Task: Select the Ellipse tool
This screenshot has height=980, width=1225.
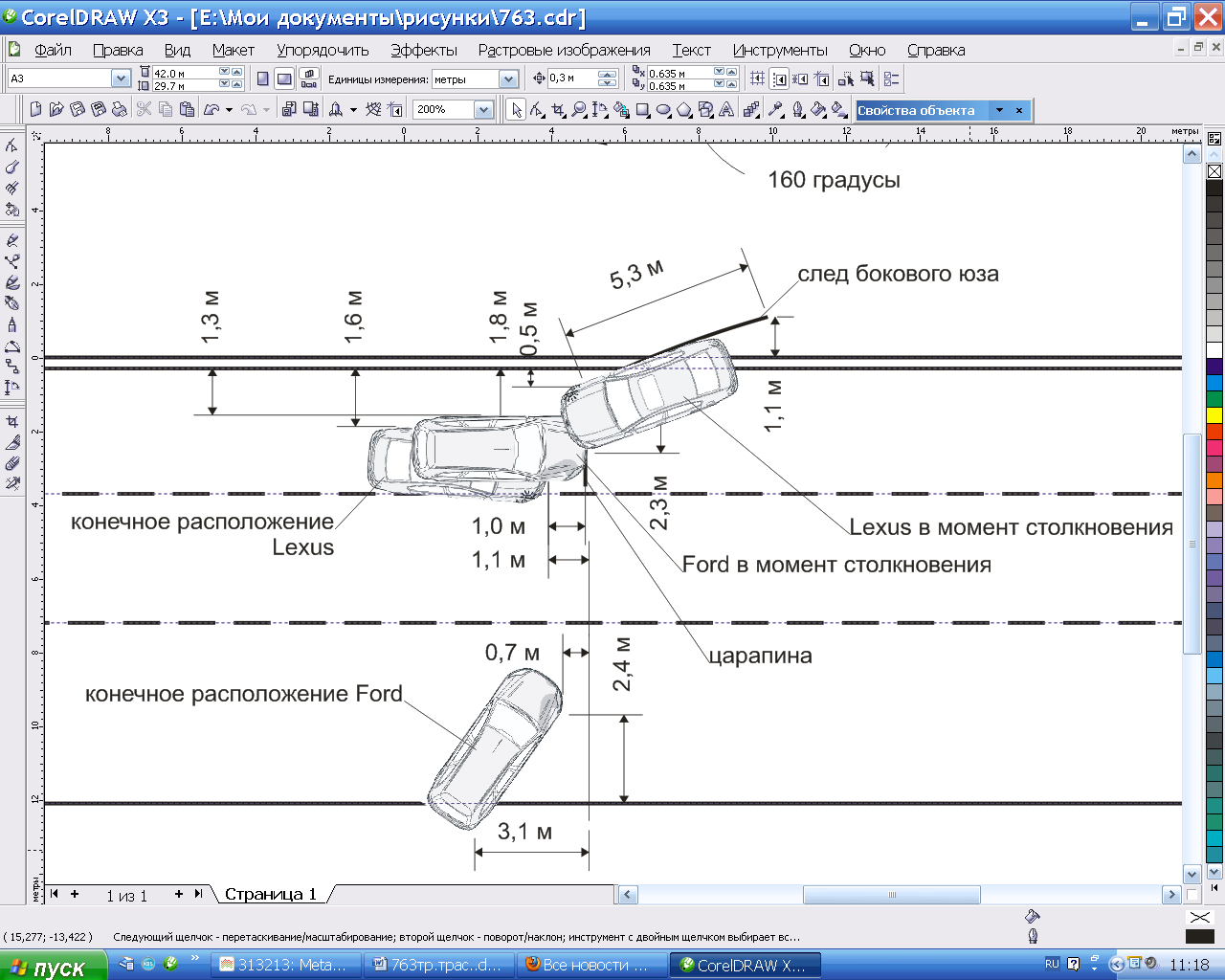Action: (x=663, y=110)
